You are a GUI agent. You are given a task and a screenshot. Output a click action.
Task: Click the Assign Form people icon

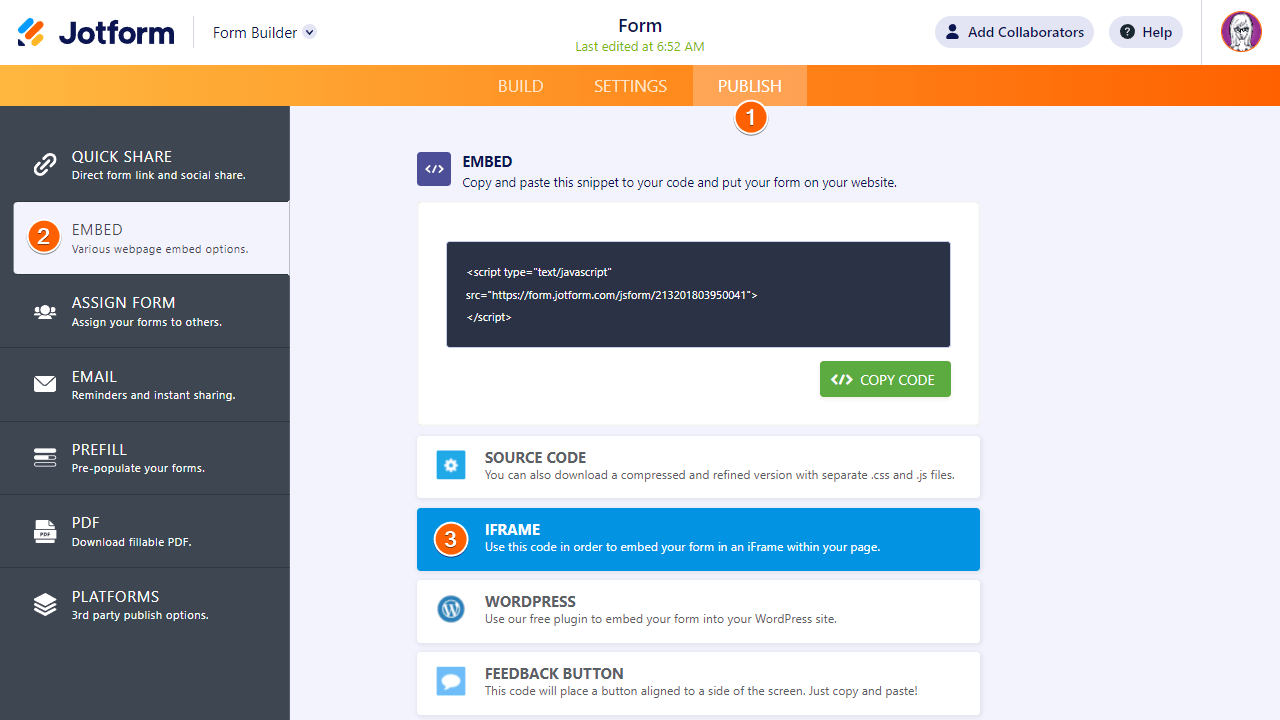[45, 312]
